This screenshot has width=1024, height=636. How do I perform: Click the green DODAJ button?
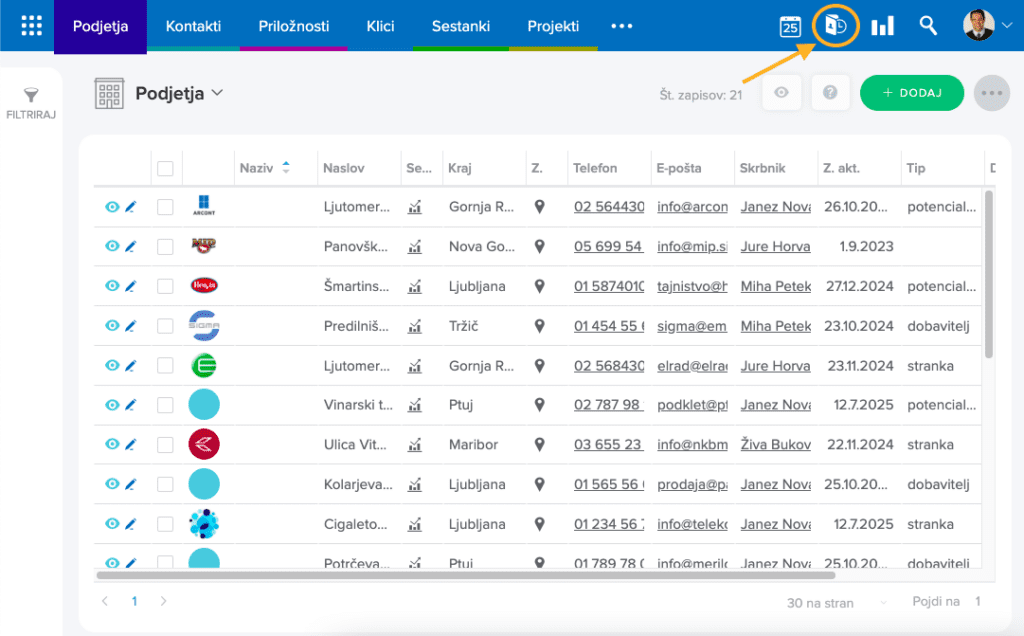[911, 93]
